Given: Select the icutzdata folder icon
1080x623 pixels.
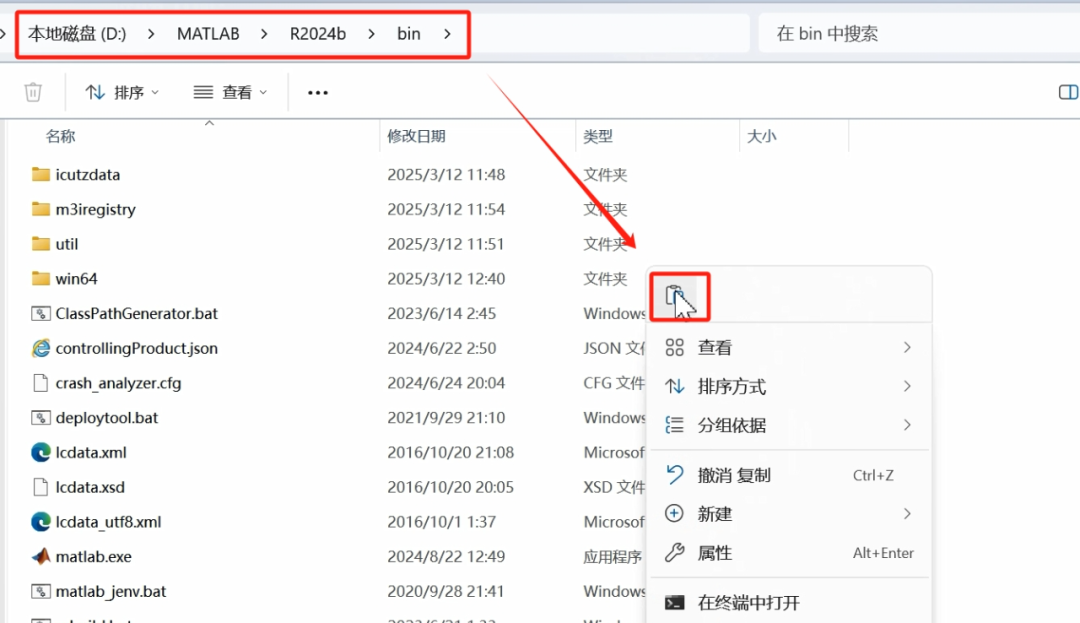Looking at the screenshot, I should pos(41,174).
